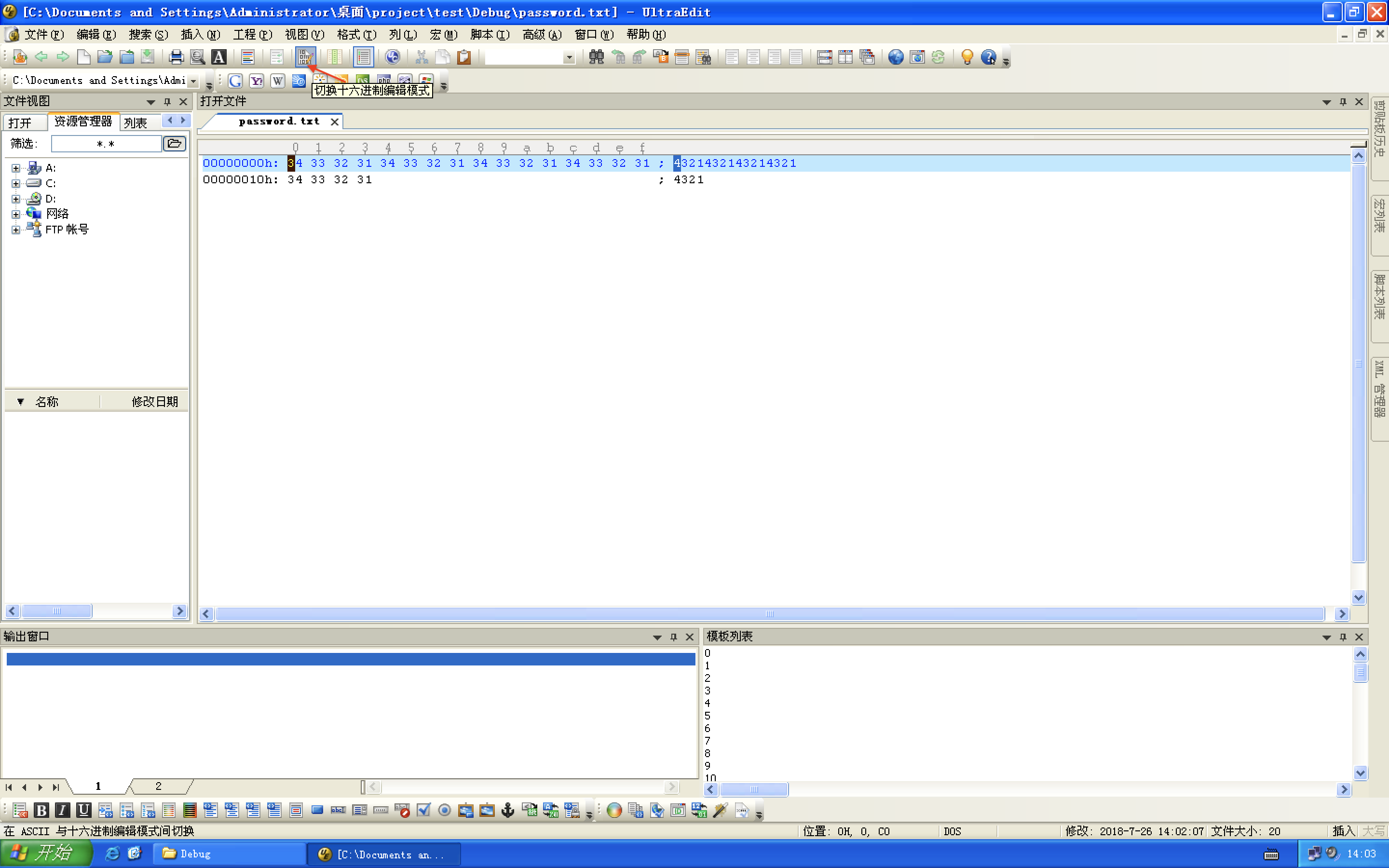Click the editor horizontal scrollbar thumb

pos(769,614)
